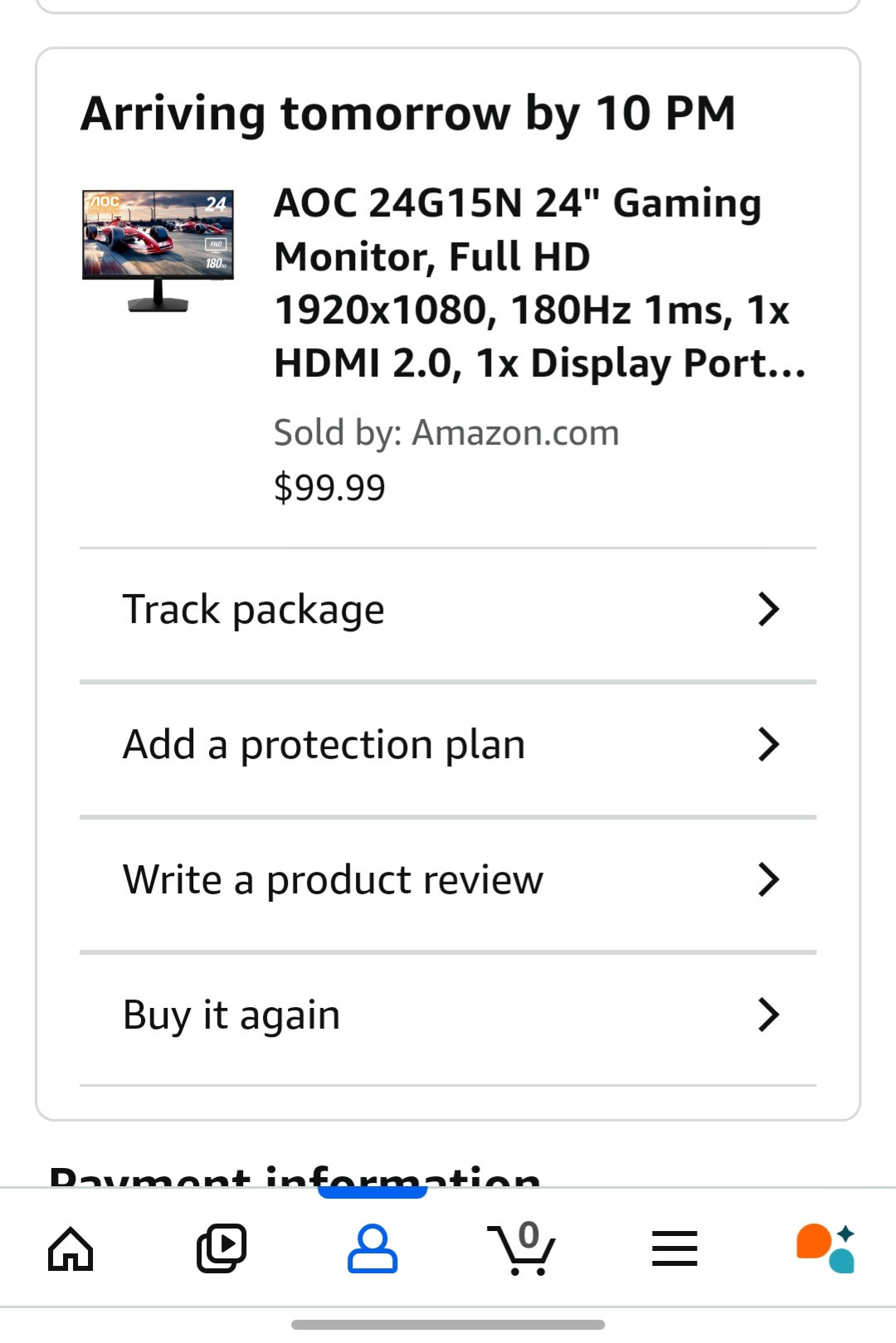
Task: Open the account profile icon
Action: (x=372, y=1248)
